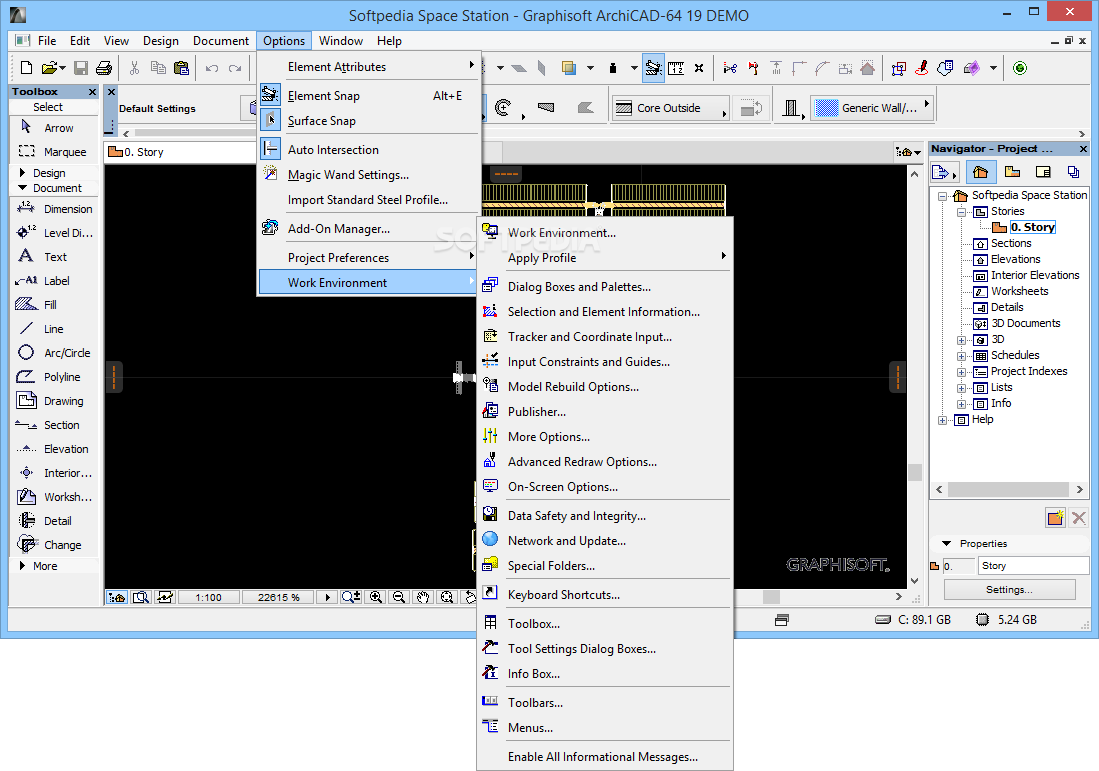
Task: Expand the Project Indexes tree node
Action: tap(962, 372)
